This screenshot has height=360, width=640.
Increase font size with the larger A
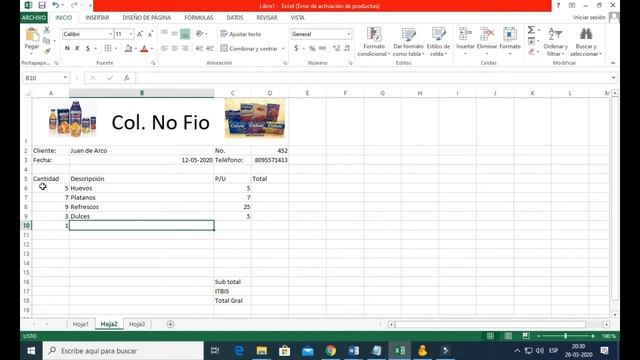point(140,34)
